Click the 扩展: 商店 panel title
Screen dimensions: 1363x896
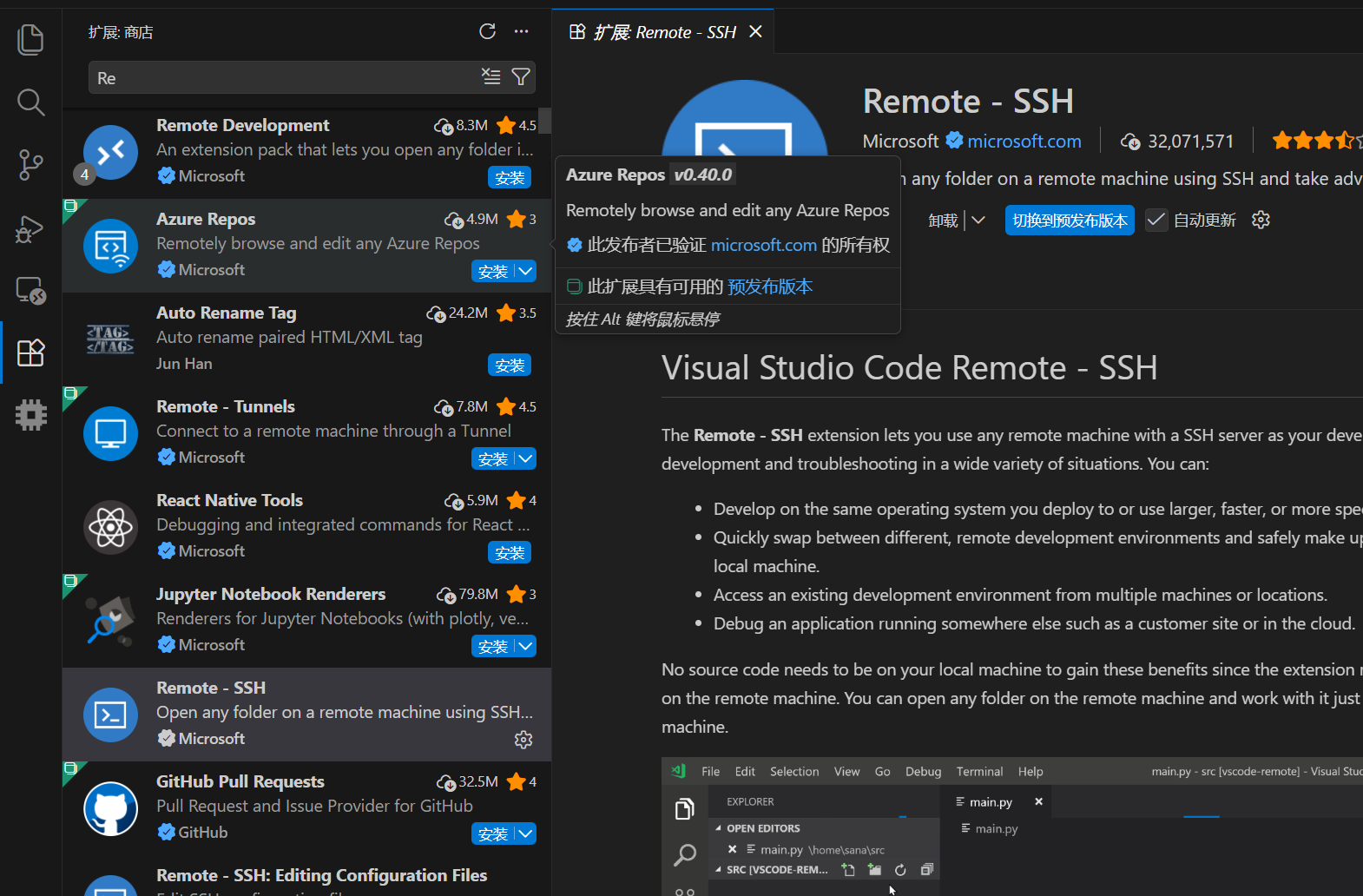coord(121,32)
